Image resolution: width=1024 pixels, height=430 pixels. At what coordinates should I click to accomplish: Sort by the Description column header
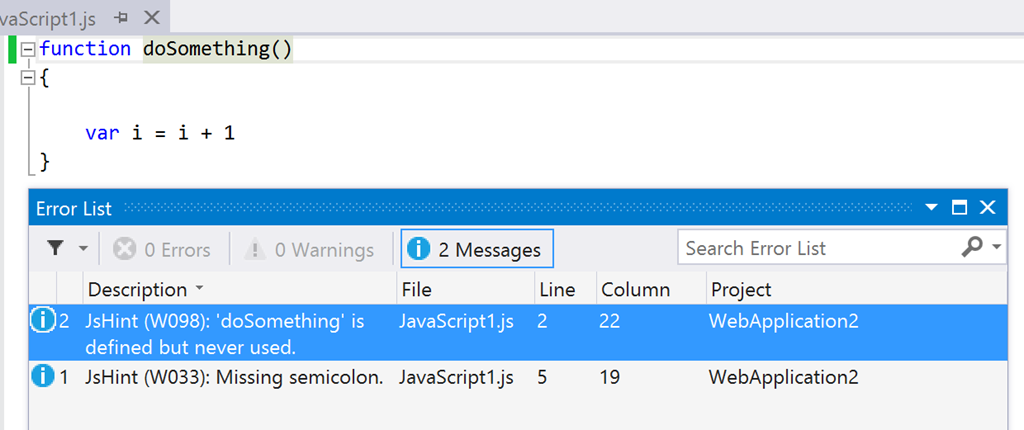pos(138,290)
